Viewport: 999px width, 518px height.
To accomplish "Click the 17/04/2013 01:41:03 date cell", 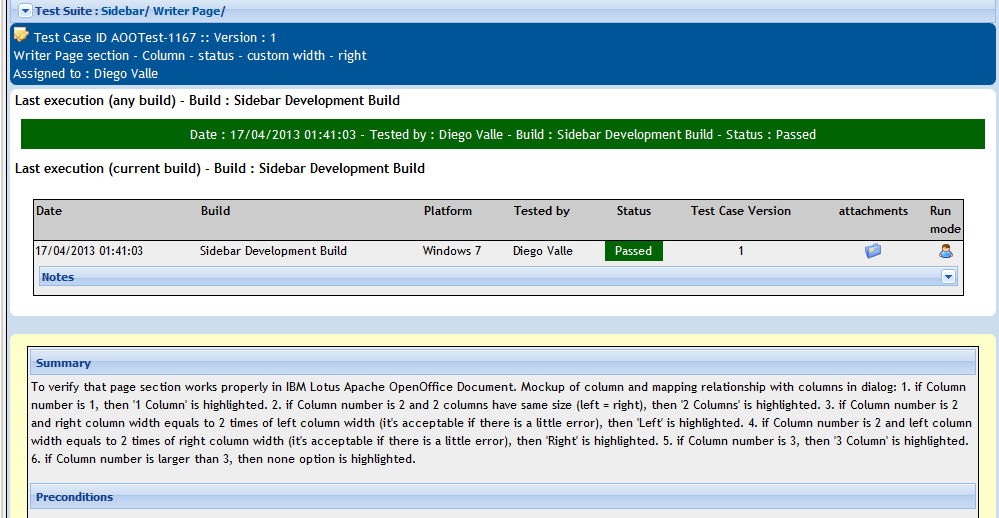I will 89,251.
